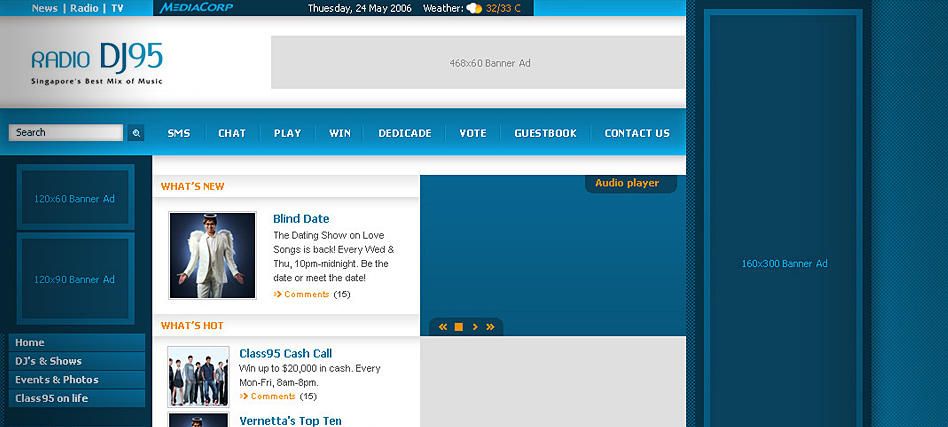This screenshot has width=948, height=427.
Task: Open the Vernetta's Top Ten article title
Action: [290, 420]
